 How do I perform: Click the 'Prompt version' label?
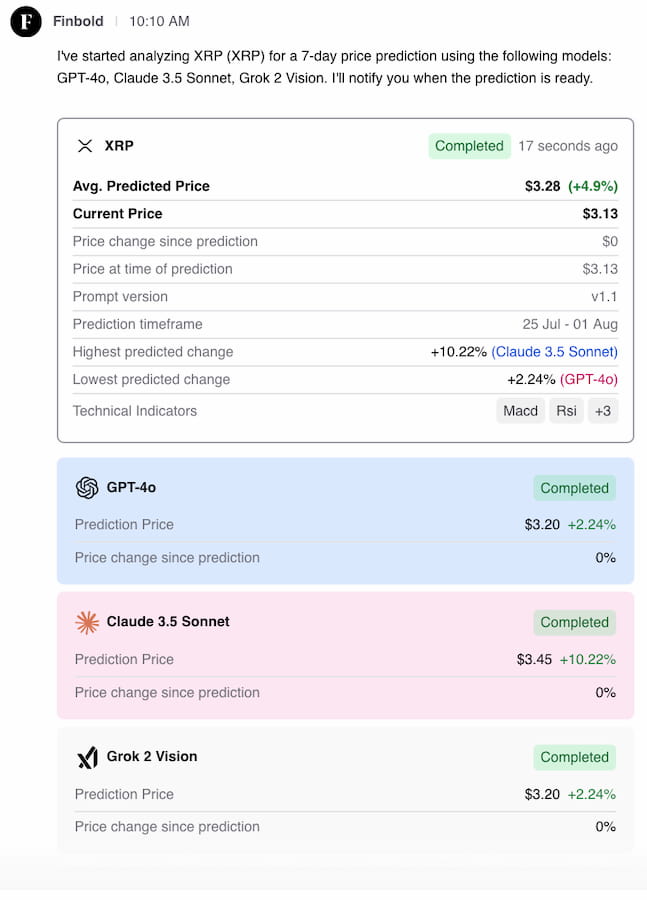pos(120,297)
